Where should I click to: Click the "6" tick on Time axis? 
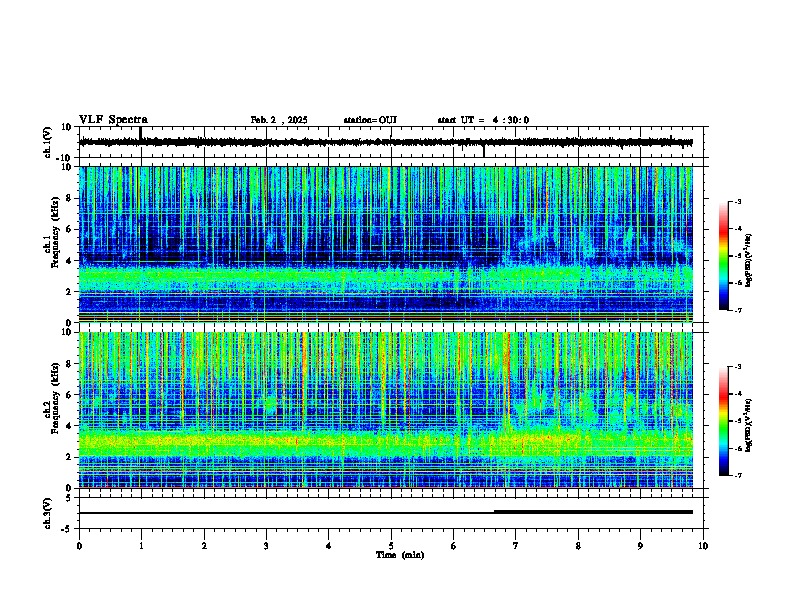coord(454,546)
